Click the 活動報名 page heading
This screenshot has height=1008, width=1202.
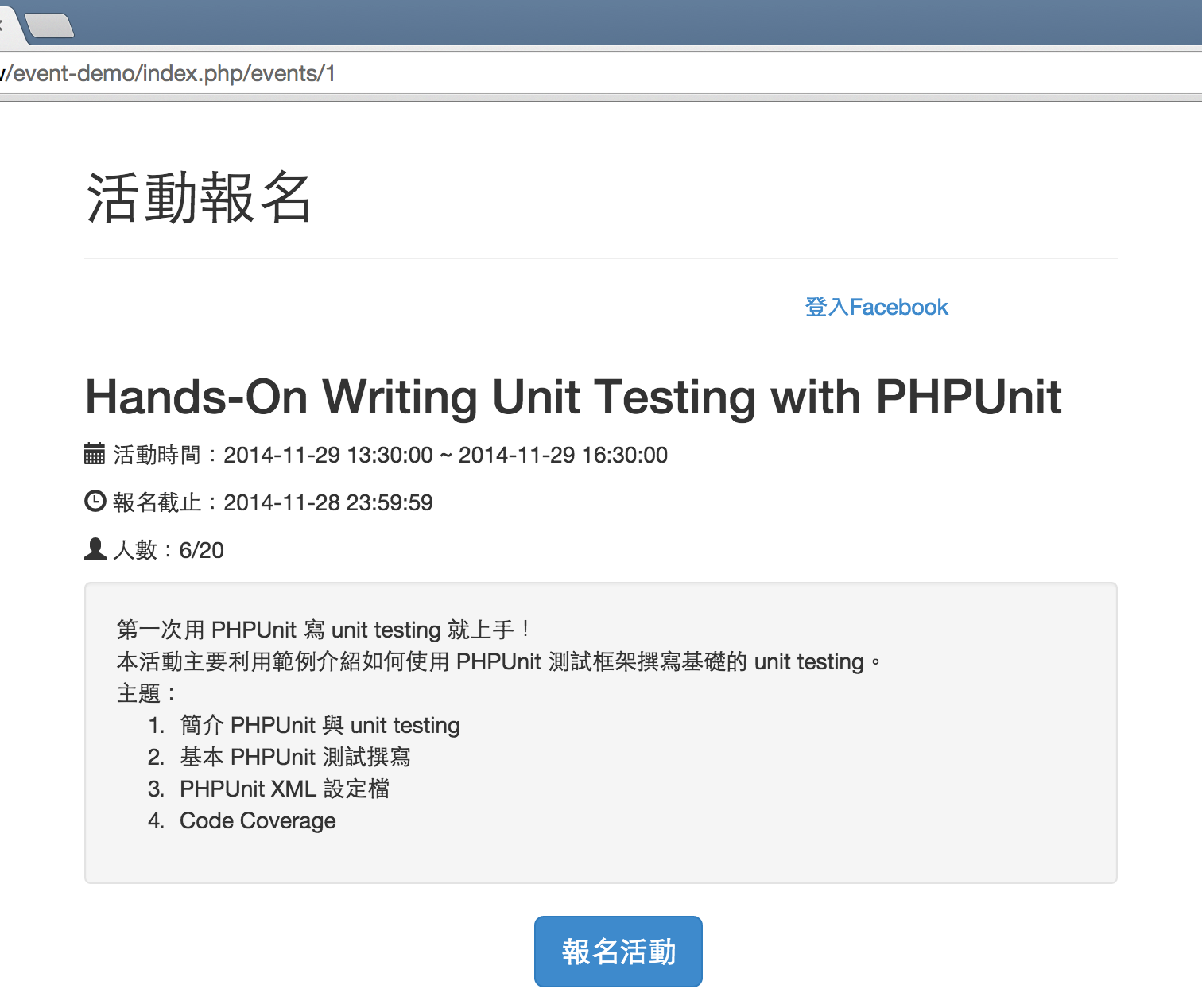coord(199,198)
